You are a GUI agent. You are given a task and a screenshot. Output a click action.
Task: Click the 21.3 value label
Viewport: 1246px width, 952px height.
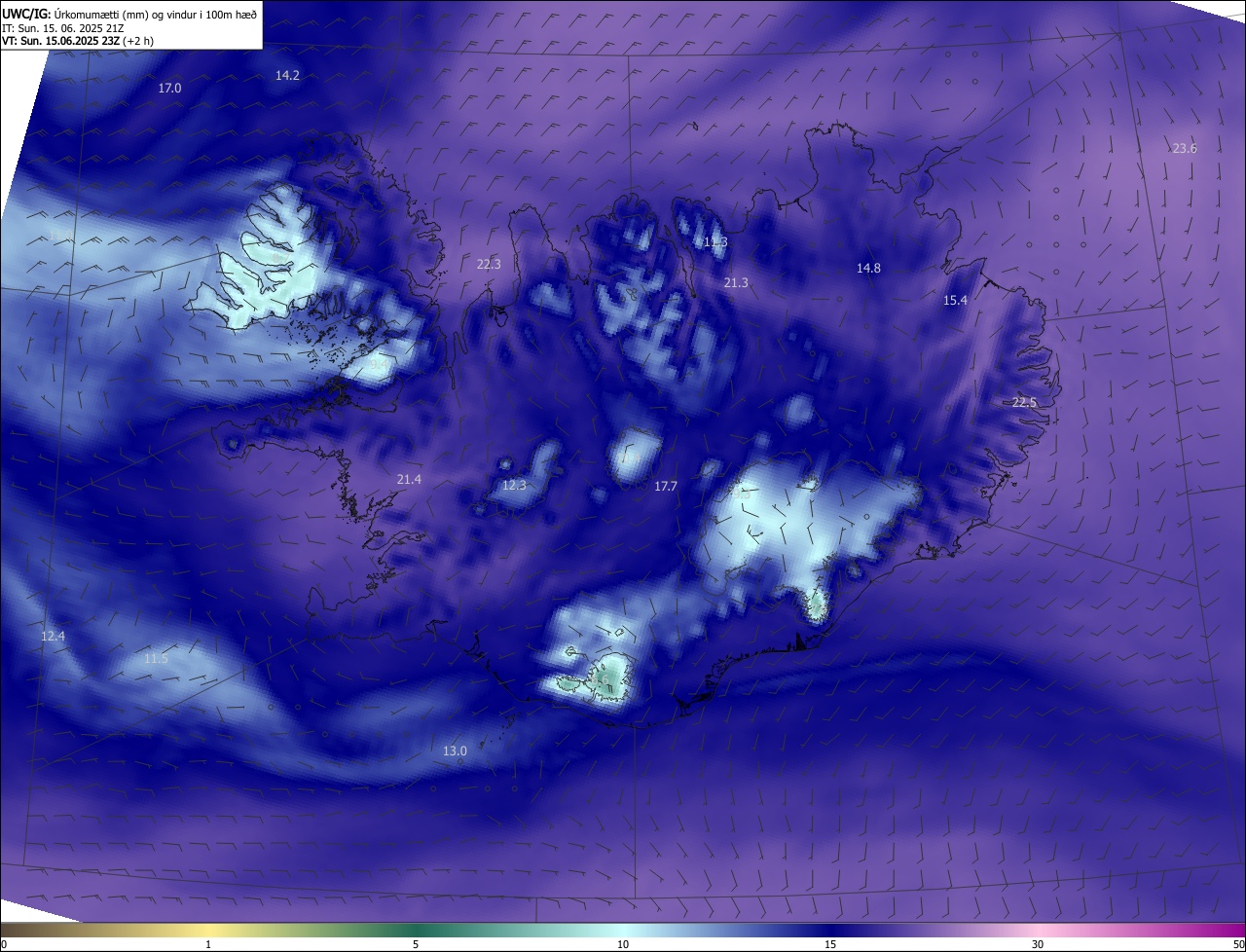[x=736, y=282]
